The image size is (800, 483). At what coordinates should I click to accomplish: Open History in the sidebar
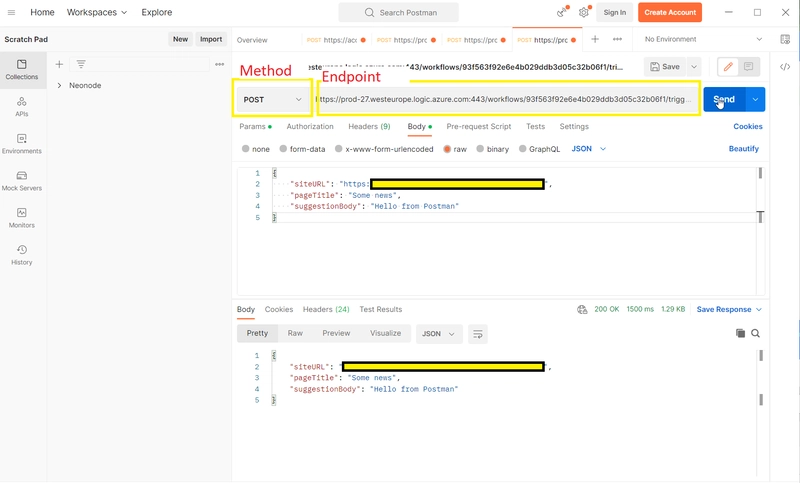21,256
